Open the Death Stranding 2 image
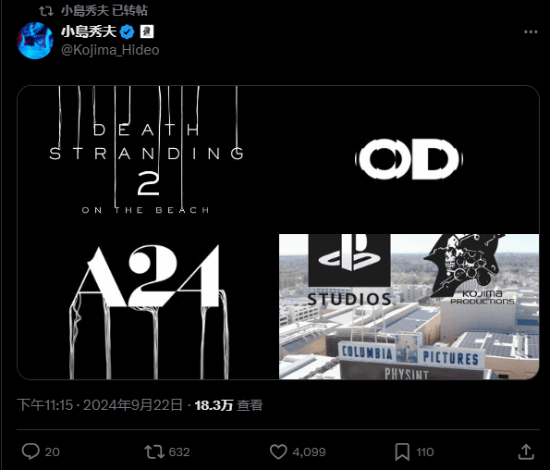Screen dimensions: 550x470 point(147,159)
